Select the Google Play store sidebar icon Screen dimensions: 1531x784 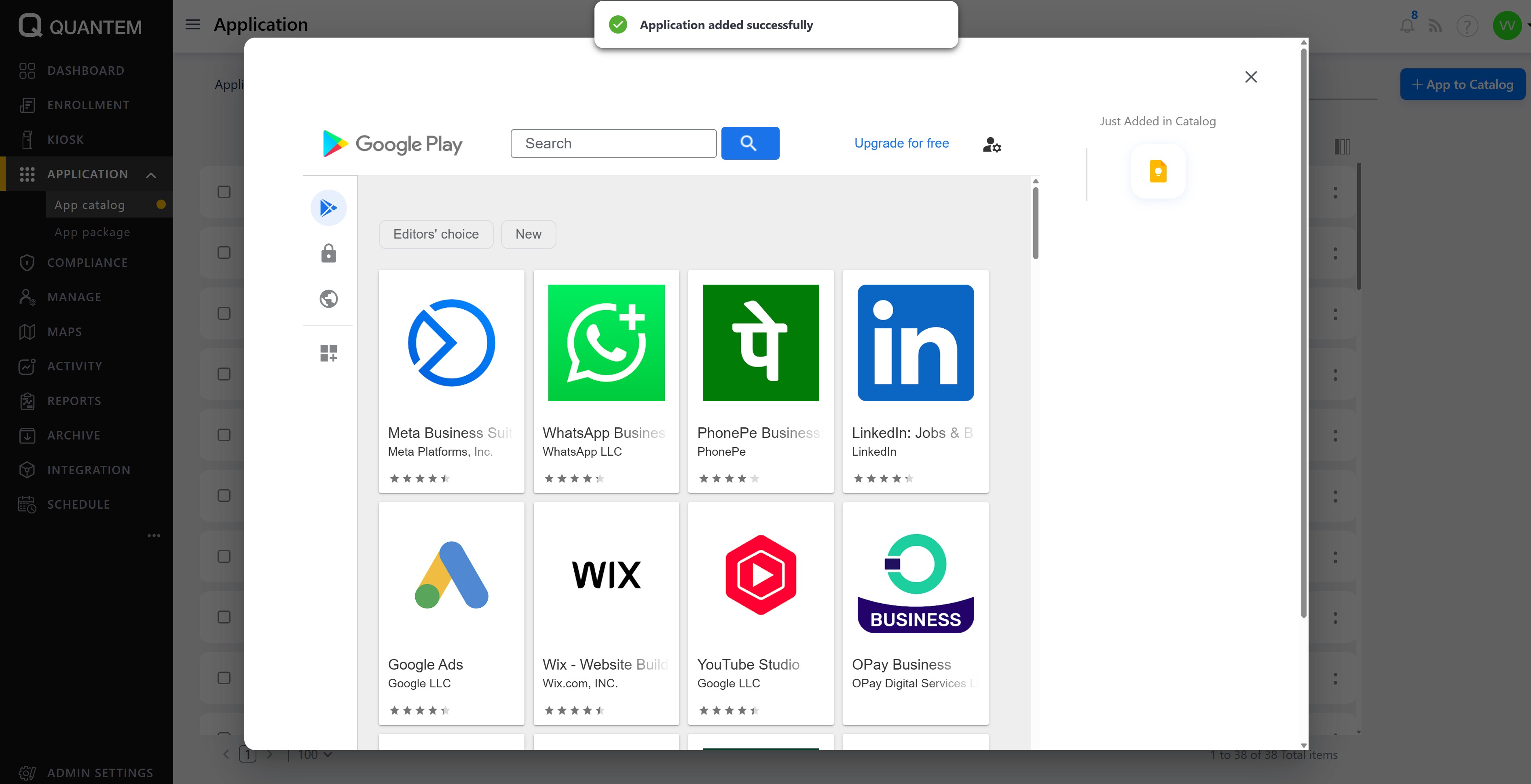point(328,208)
